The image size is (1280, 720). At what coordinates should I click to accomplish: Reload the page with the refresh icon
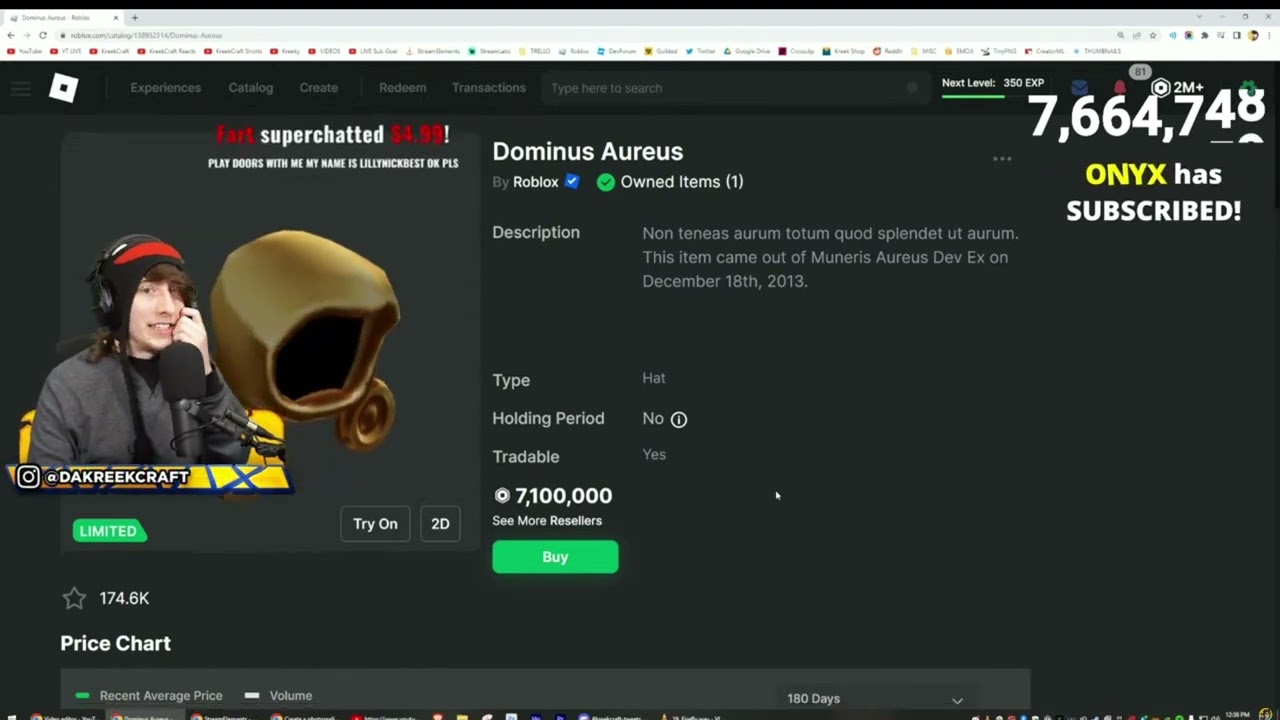click(x=42, y=35)
